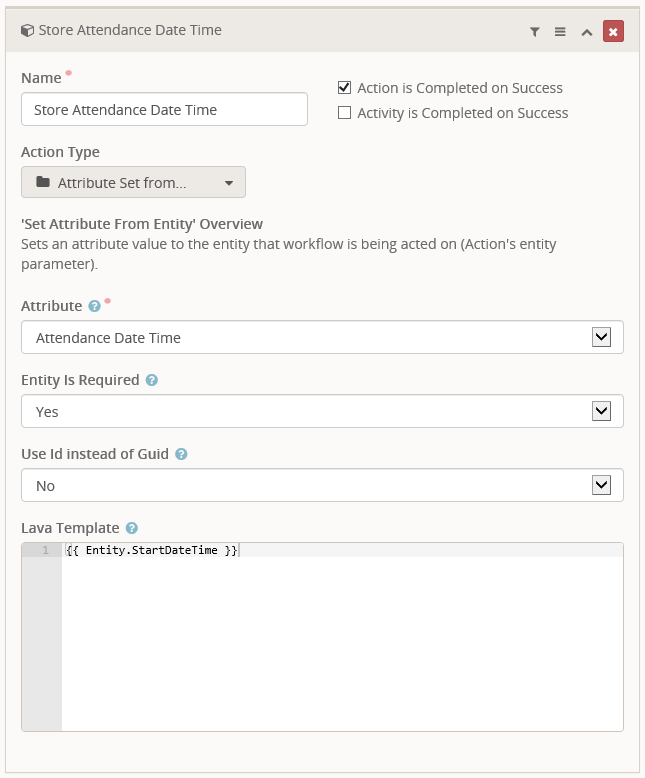The height and width of the screenshot is (778, 645).
Task: Open the Action Type dropdown
Action: [x=133, y=183]
